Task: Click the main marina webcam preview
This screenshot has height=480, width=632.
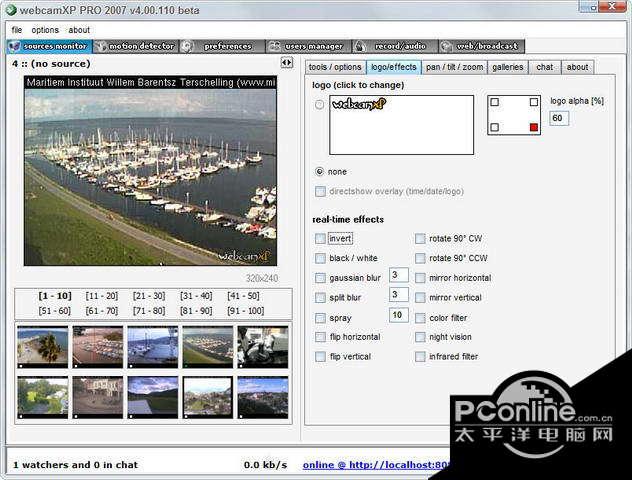Action: coord(150,171)
